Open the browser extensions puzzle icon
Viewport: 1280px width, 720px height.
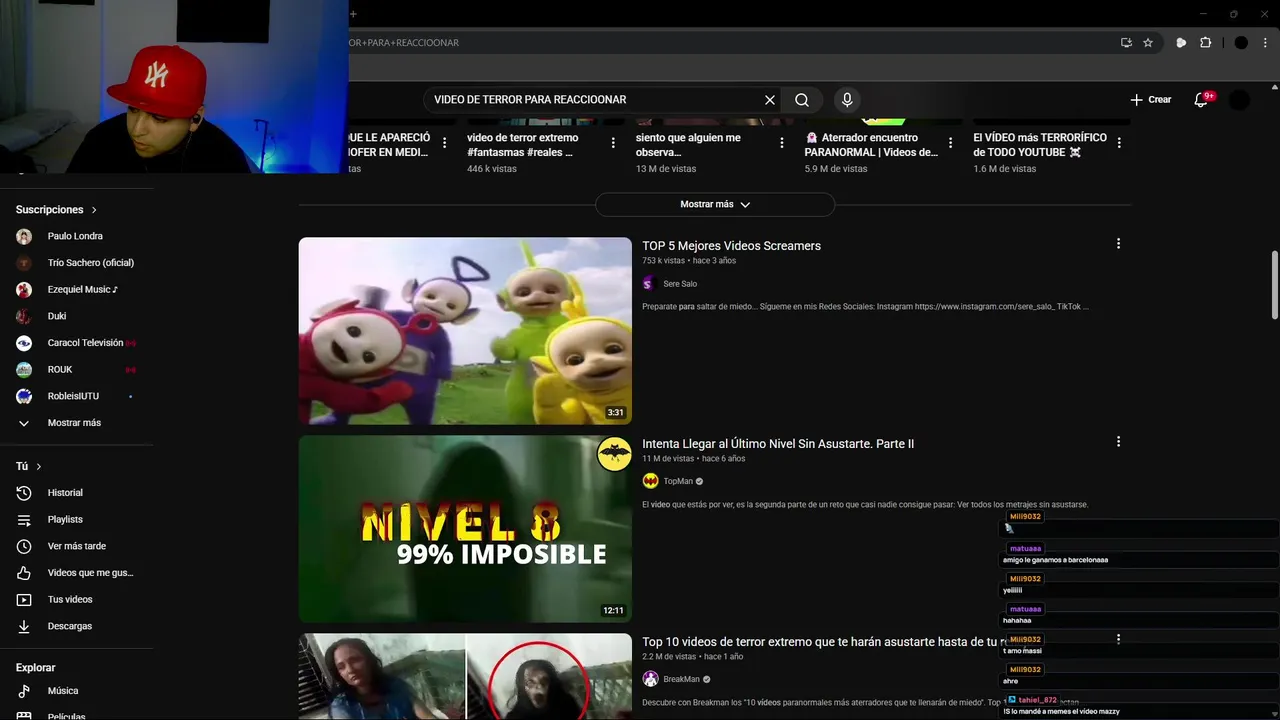click(x=1205, y=43)
